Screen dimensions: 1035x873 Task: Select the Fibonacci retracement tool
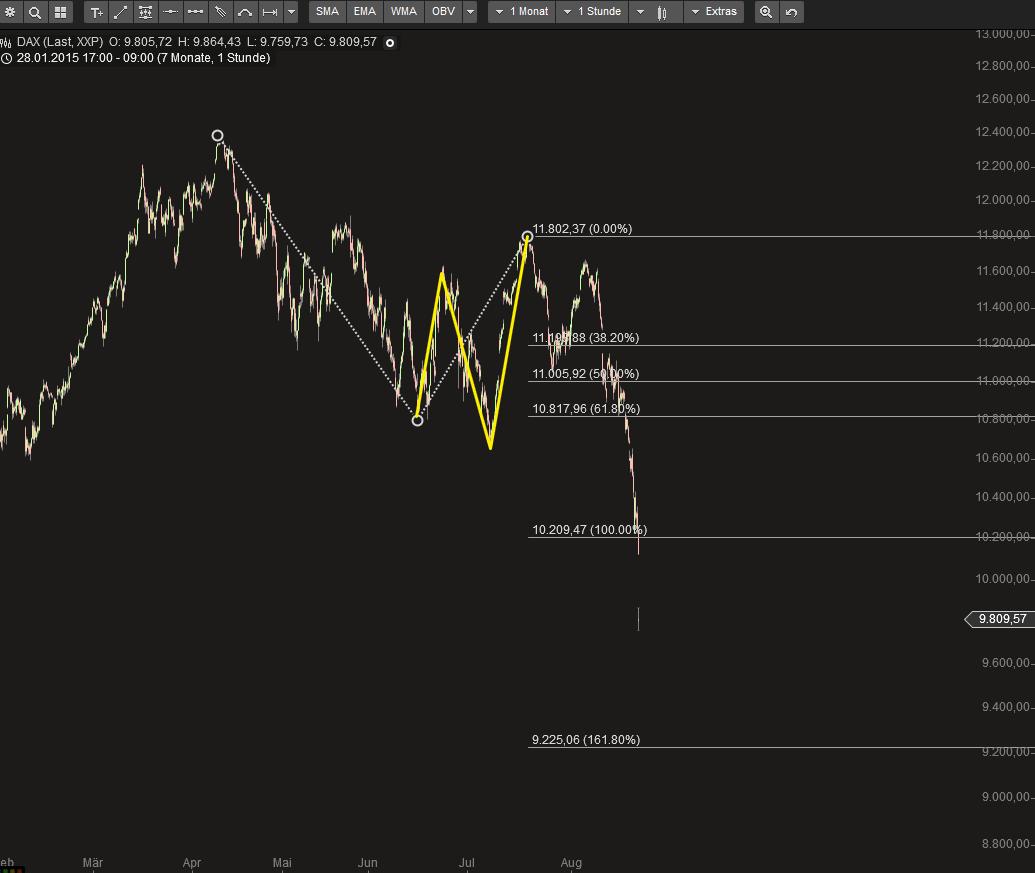(x=146, y=12)
